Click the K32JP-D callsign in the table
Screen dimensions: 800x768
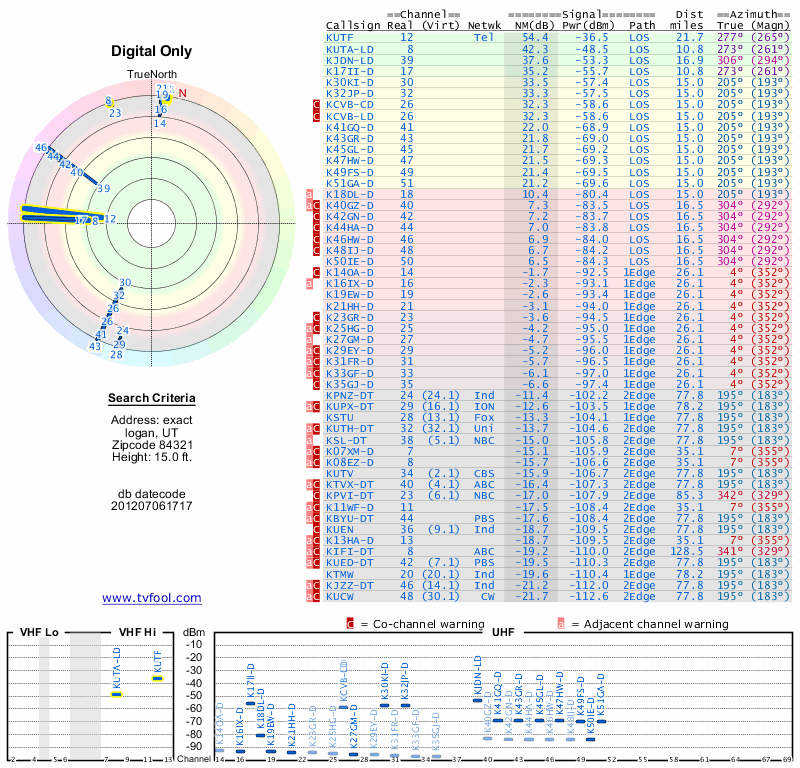tap(350, 94)
